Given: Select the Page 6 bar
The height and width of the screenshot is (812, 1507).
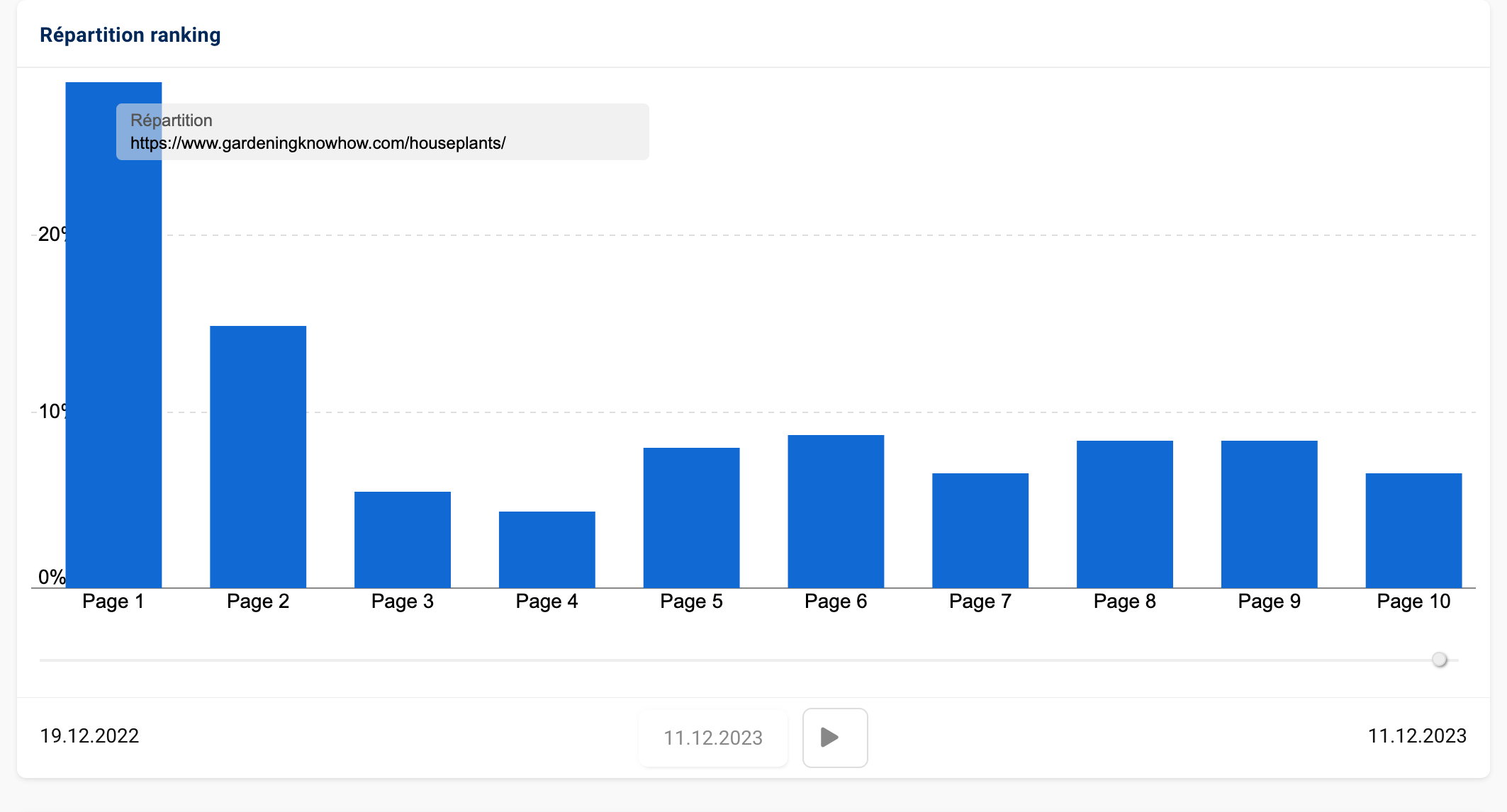Looking at the screenshot, I should click(836, 511).
